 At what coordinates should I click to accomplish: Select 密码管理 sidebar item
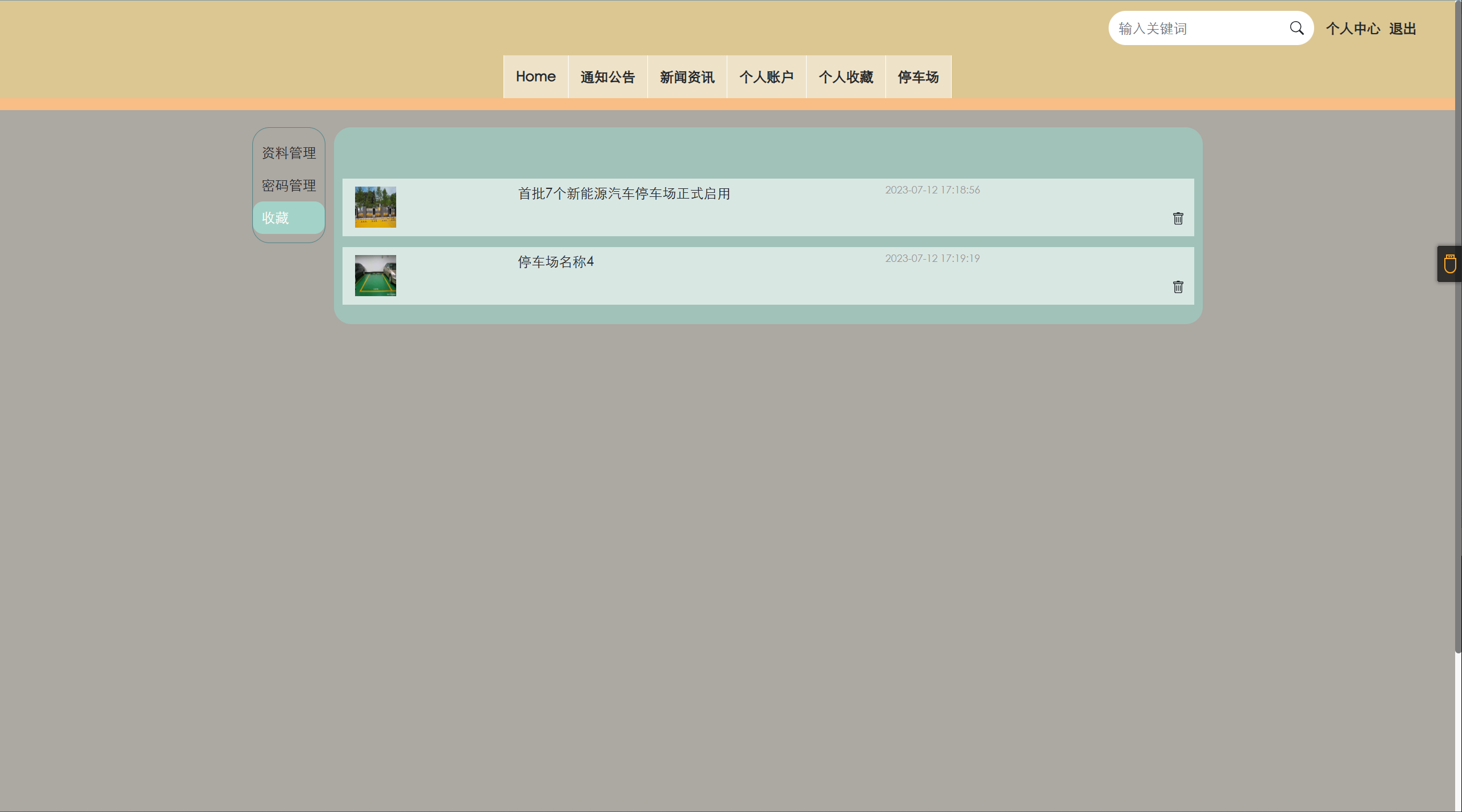point(289,185)
